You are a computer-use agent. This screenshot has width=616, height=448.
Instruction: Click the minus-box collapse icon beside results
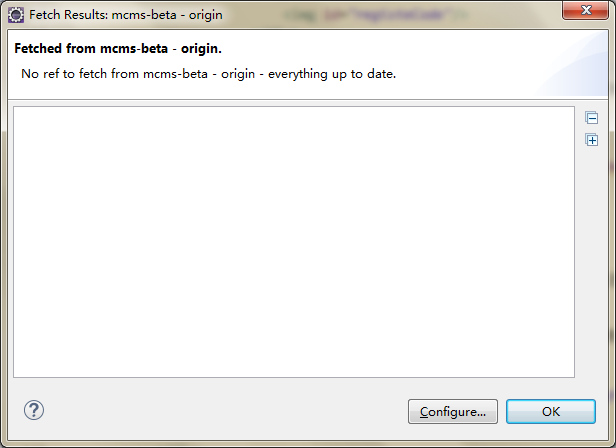592,118
